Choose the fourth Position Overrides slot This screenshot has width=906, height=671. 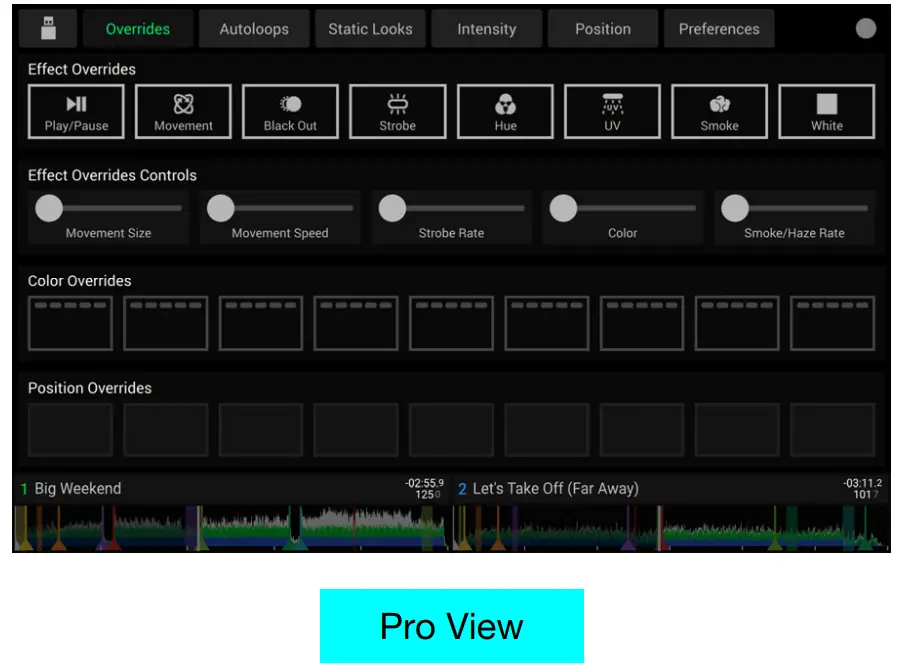(x=356, y=430)
